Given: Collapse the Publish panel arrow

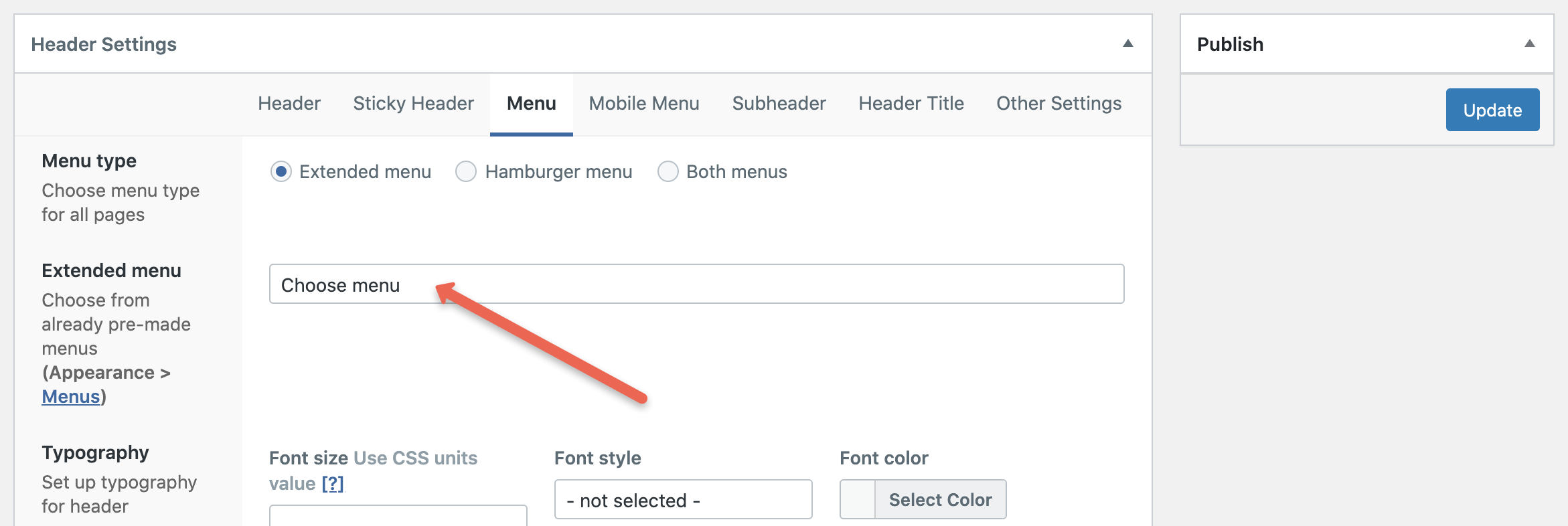Looking at the screenshot, I should 1529,43.
